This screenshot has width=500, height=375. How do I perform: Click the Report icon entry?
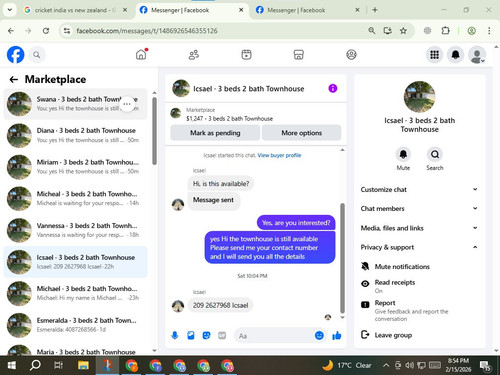click(x=365, y=304)
